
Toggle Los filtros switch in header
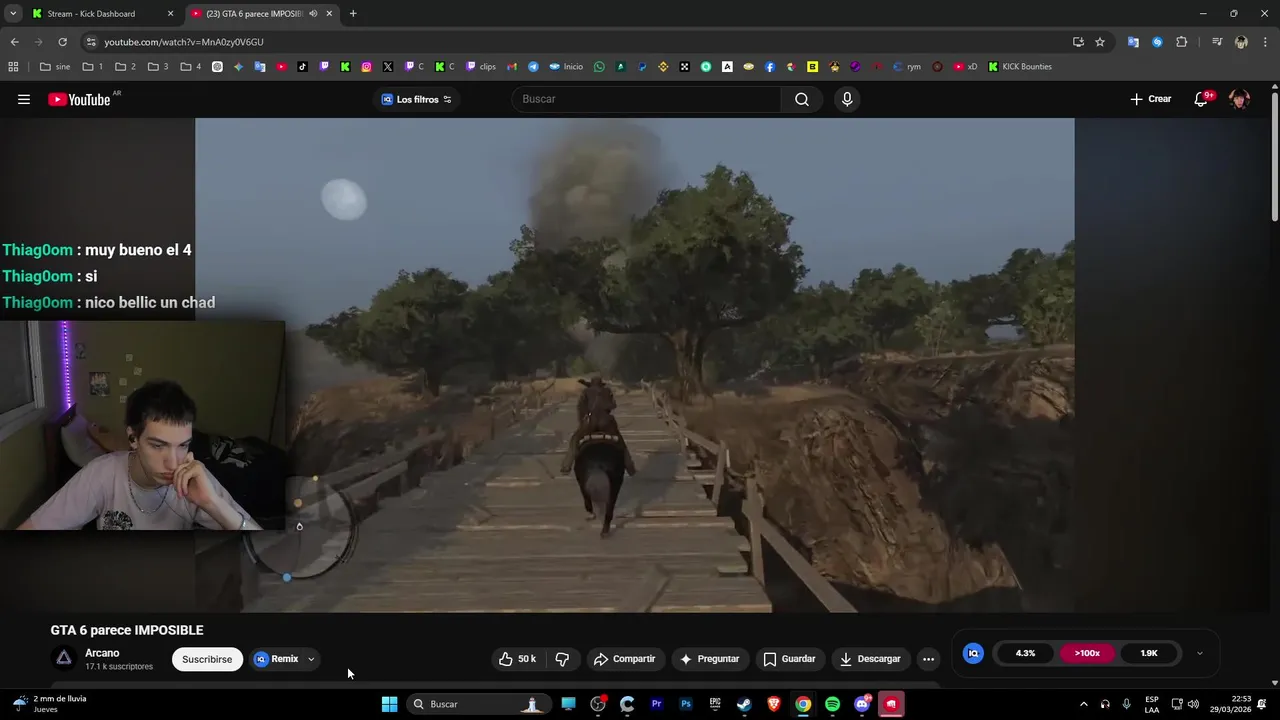click(x=447, y=99)
